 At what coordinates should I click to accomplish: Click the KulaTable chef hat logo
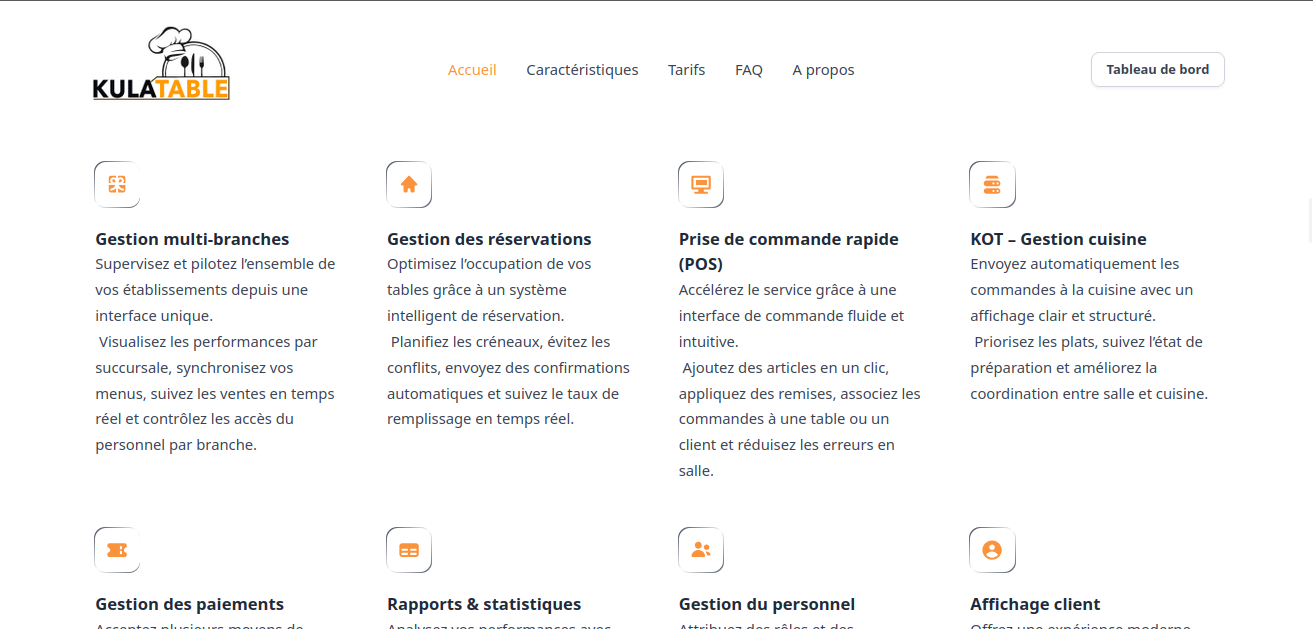[161, 65]
